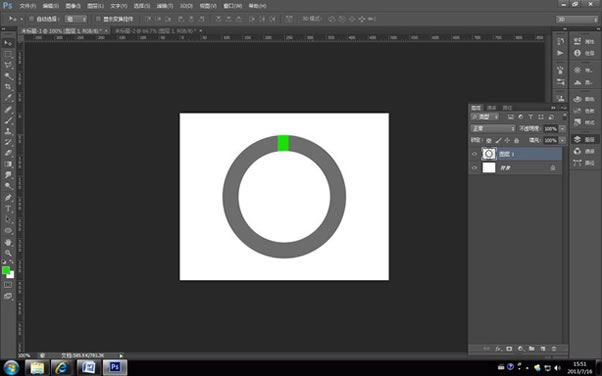Select the Healing Brush tool

[8, 109]
